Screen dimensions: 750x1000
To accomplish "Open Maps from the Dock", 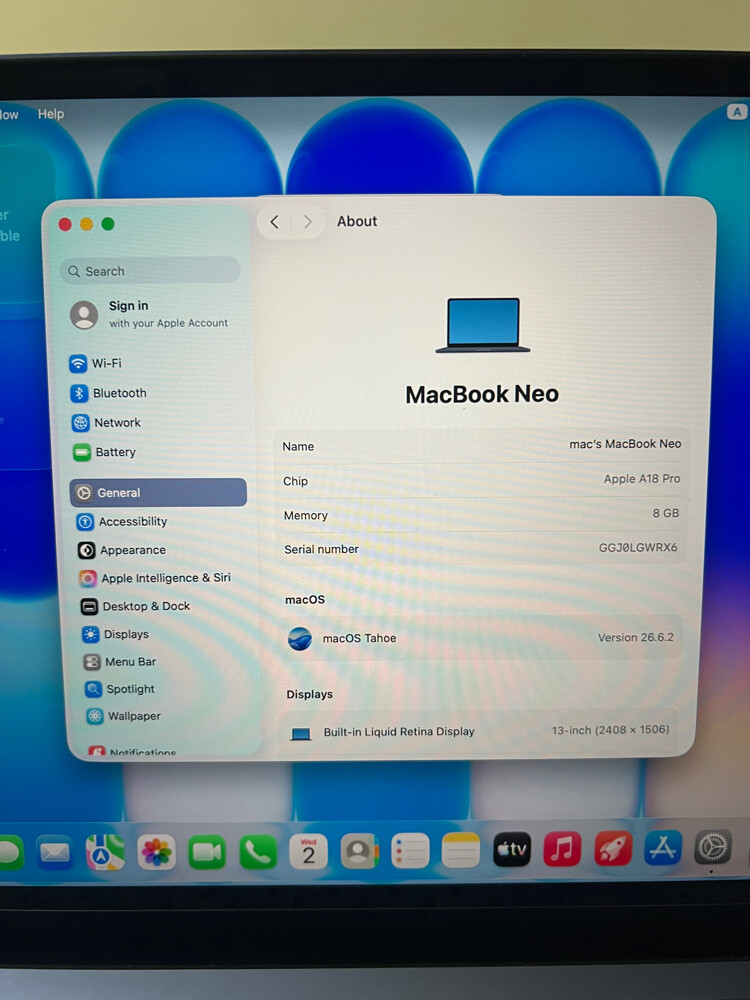I will coord(105,852).
